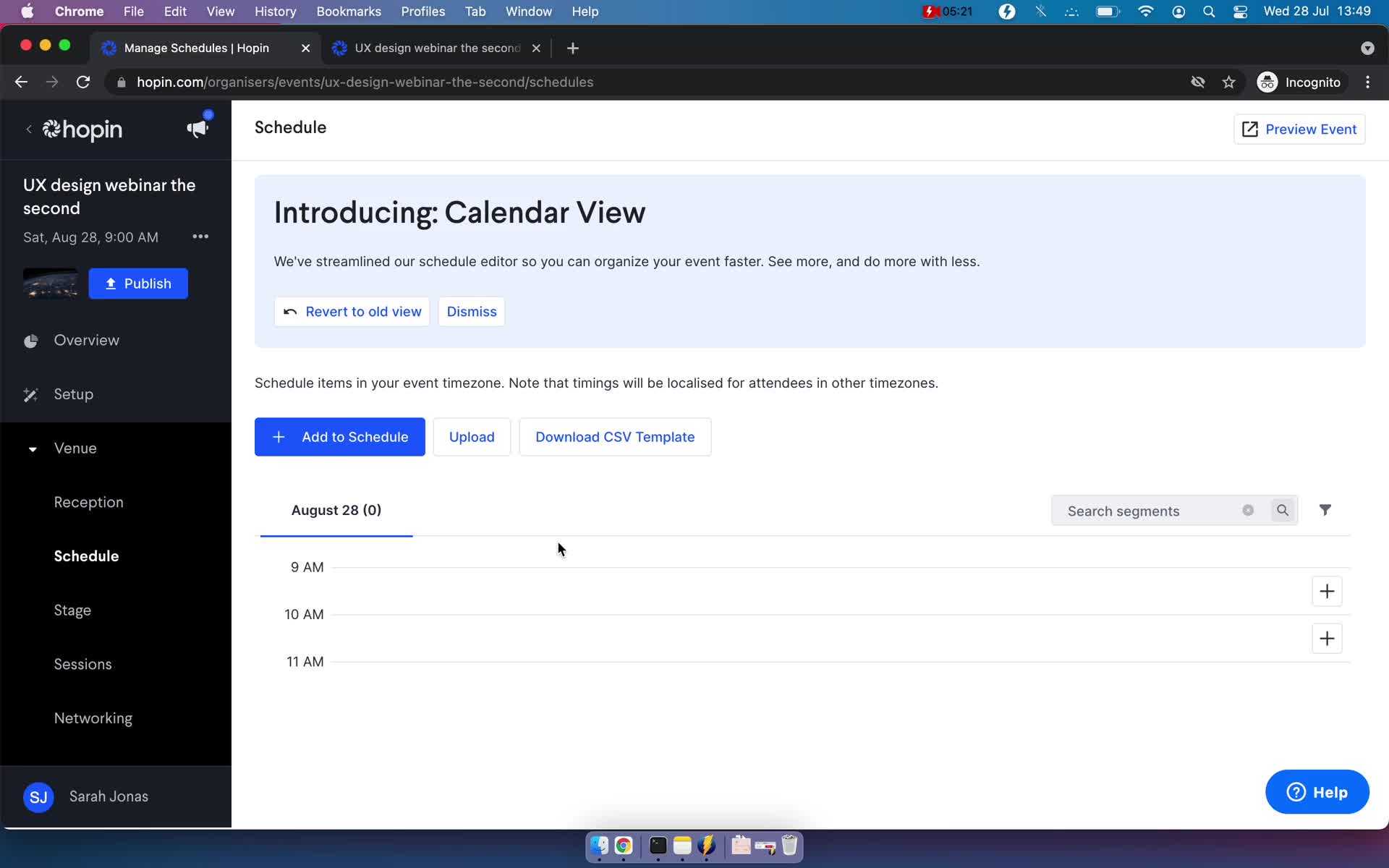1389x868 pixels.
Task: Click the SJ user avatar
Action: click(x=38, y=797)
